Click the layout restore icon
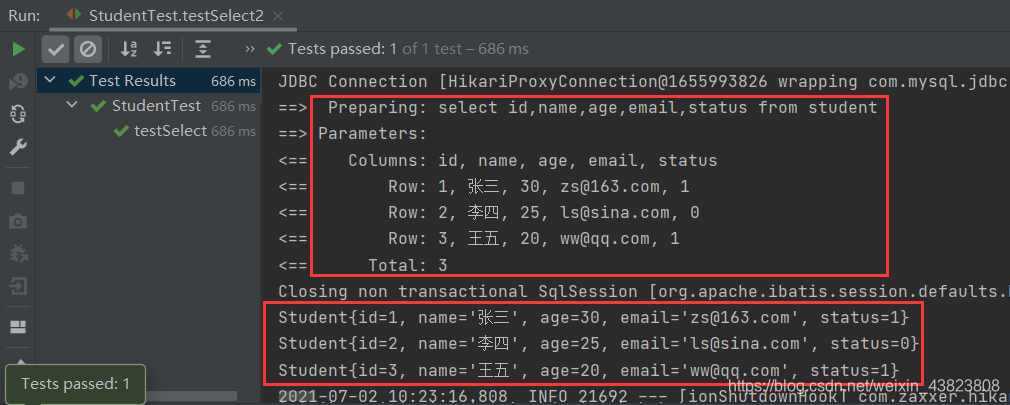The width and height of the screenshot is (1010, 405). pyautogui.click(x=18, y=327)
